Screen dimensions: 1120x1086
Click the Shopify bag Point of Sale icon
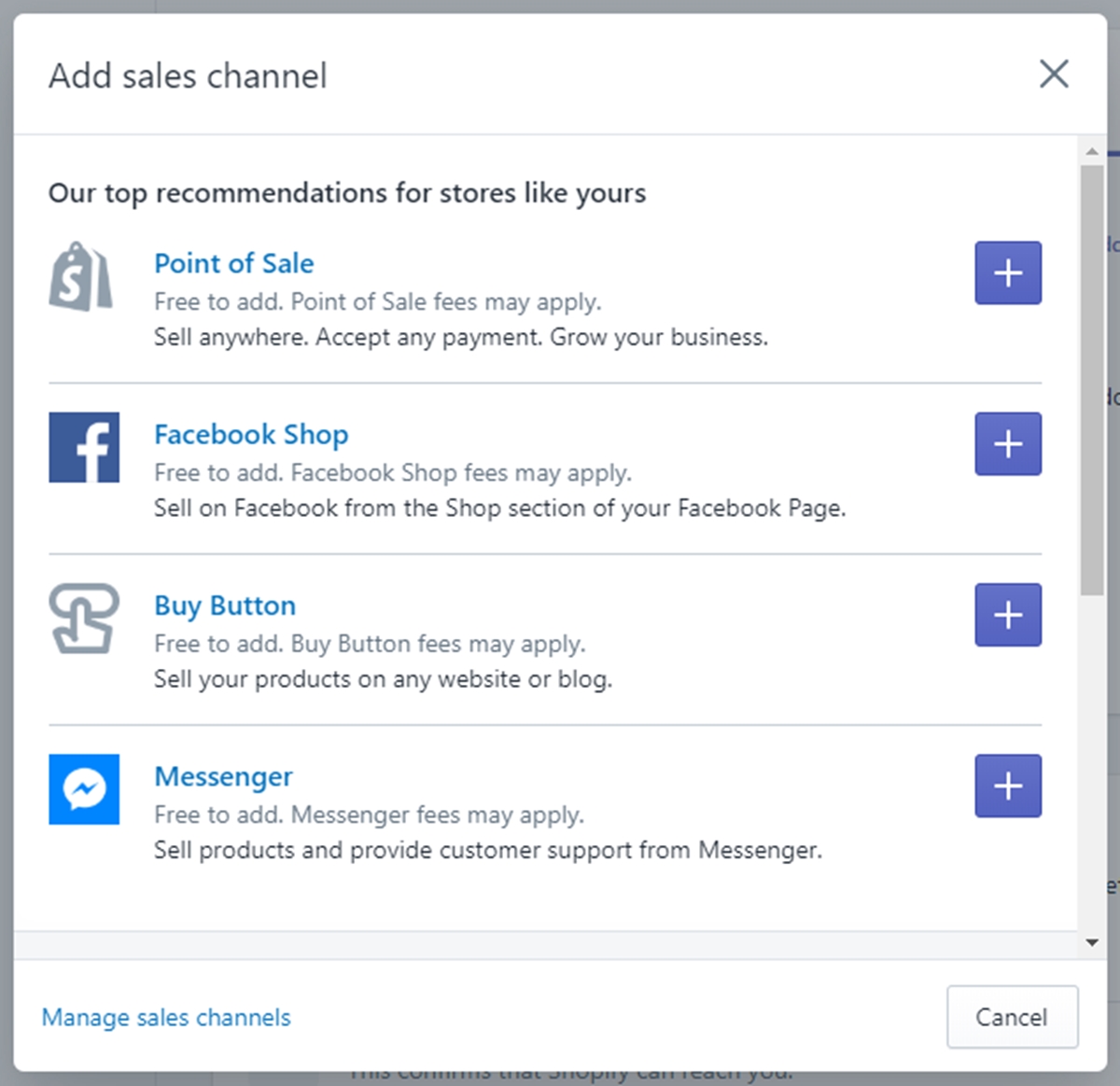(x=81, y=276)
